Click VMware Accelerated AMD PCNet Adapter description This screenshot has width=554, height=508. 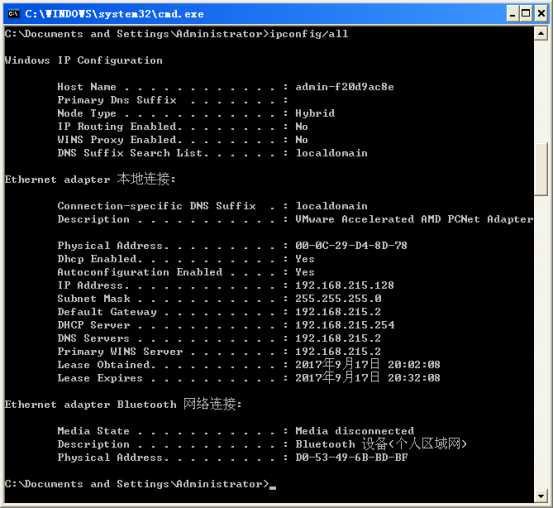(414, 219)
